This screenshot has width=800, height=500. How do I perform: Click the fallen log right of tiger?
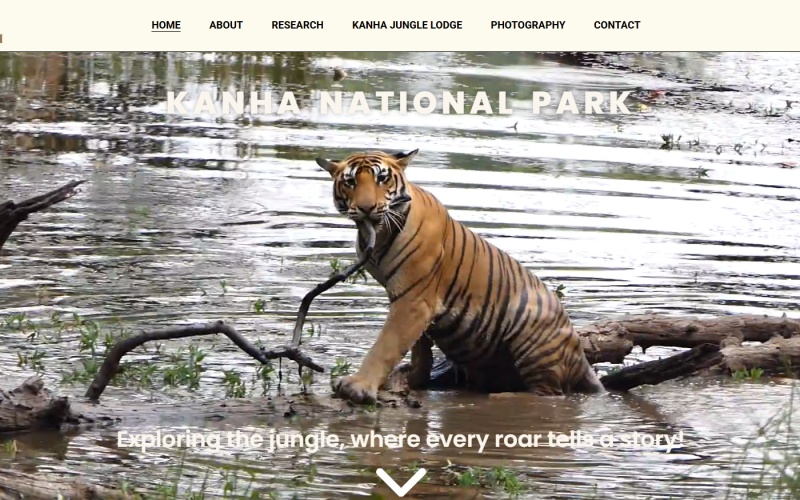pos(694,349)
